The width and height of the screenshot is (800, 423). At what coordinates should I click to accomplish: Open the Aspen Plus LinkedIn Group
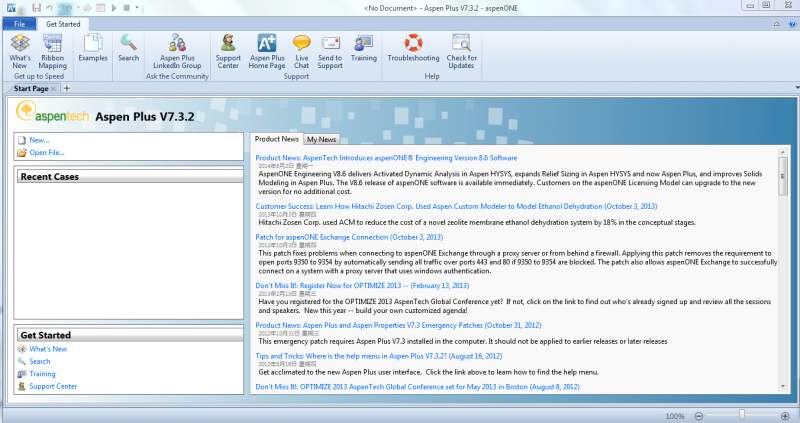pos(177,51)
